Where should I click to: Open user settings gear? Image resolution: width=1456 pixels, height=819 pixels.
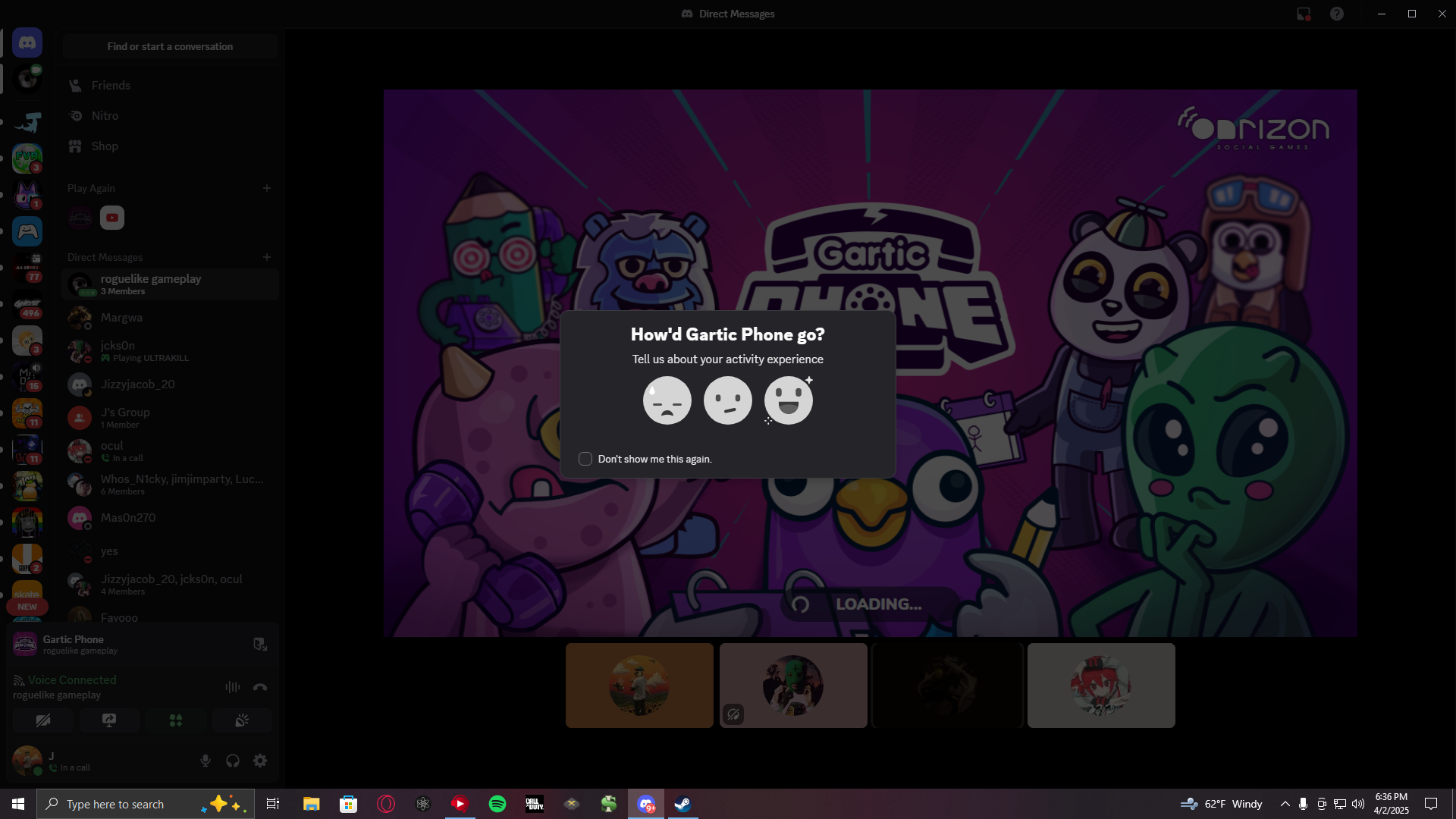click(x=260, y=761)
